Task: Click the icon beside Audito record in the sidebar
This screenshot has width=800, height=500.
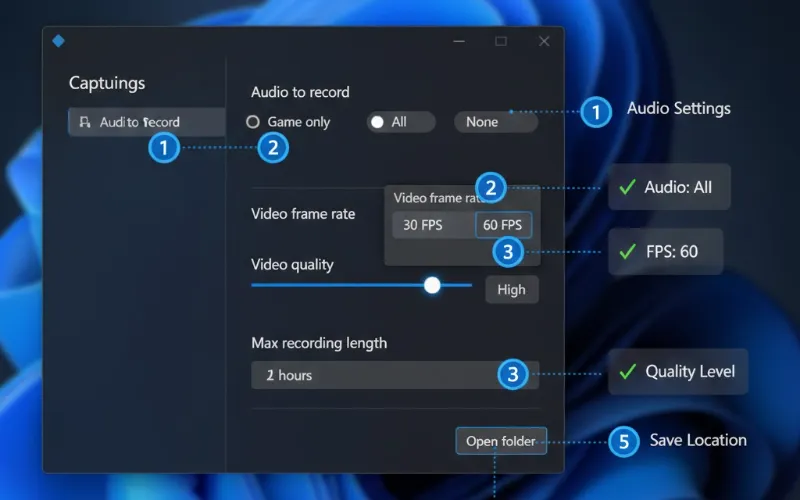Action: click(x=85, y=122)
